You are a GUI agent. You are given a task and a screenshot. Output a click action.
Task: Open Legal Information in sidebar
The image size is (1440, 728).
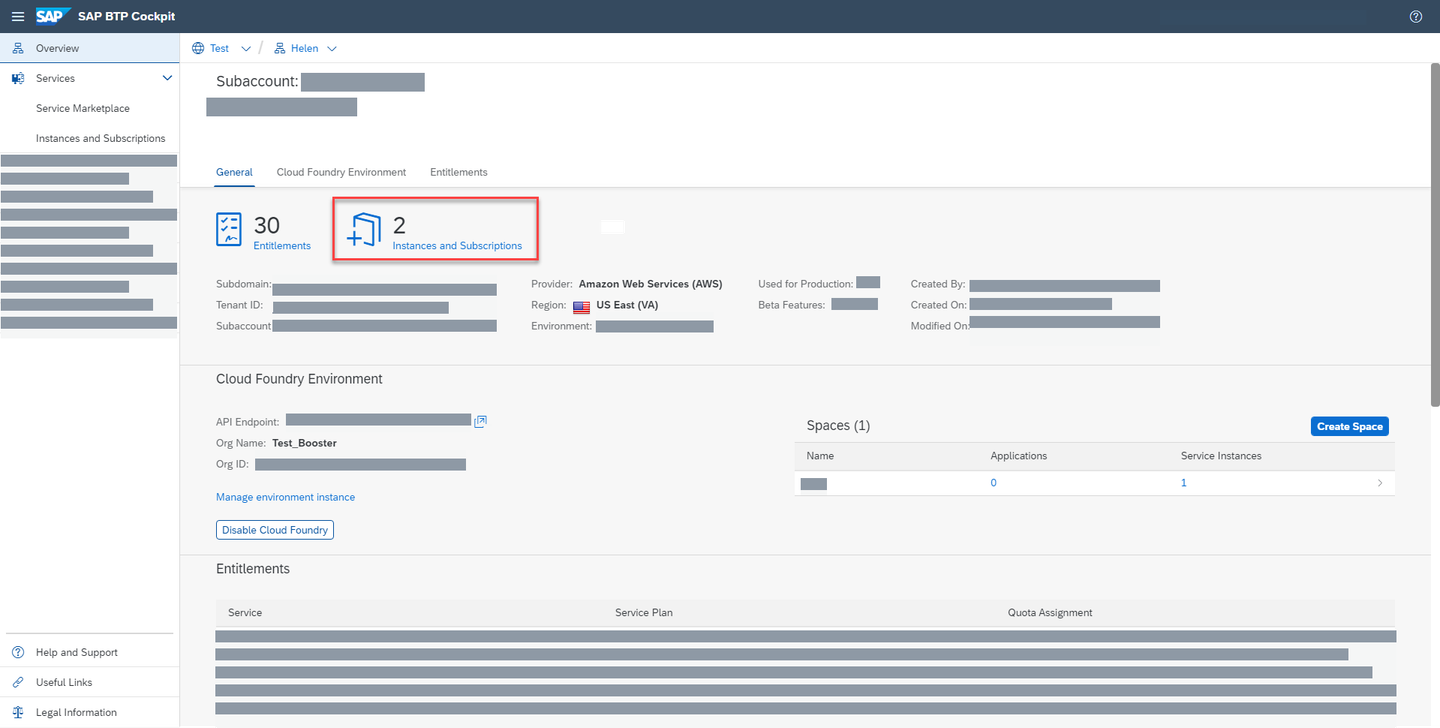76,712
